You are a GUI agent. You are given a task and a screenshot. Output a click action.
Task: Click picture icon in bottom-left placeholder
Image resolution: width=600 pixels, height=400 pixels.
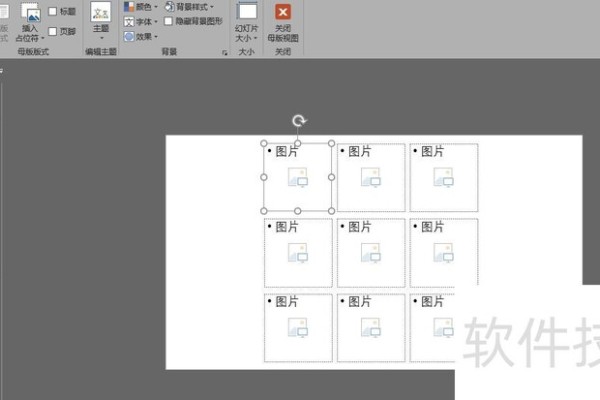tap(298, 328)
